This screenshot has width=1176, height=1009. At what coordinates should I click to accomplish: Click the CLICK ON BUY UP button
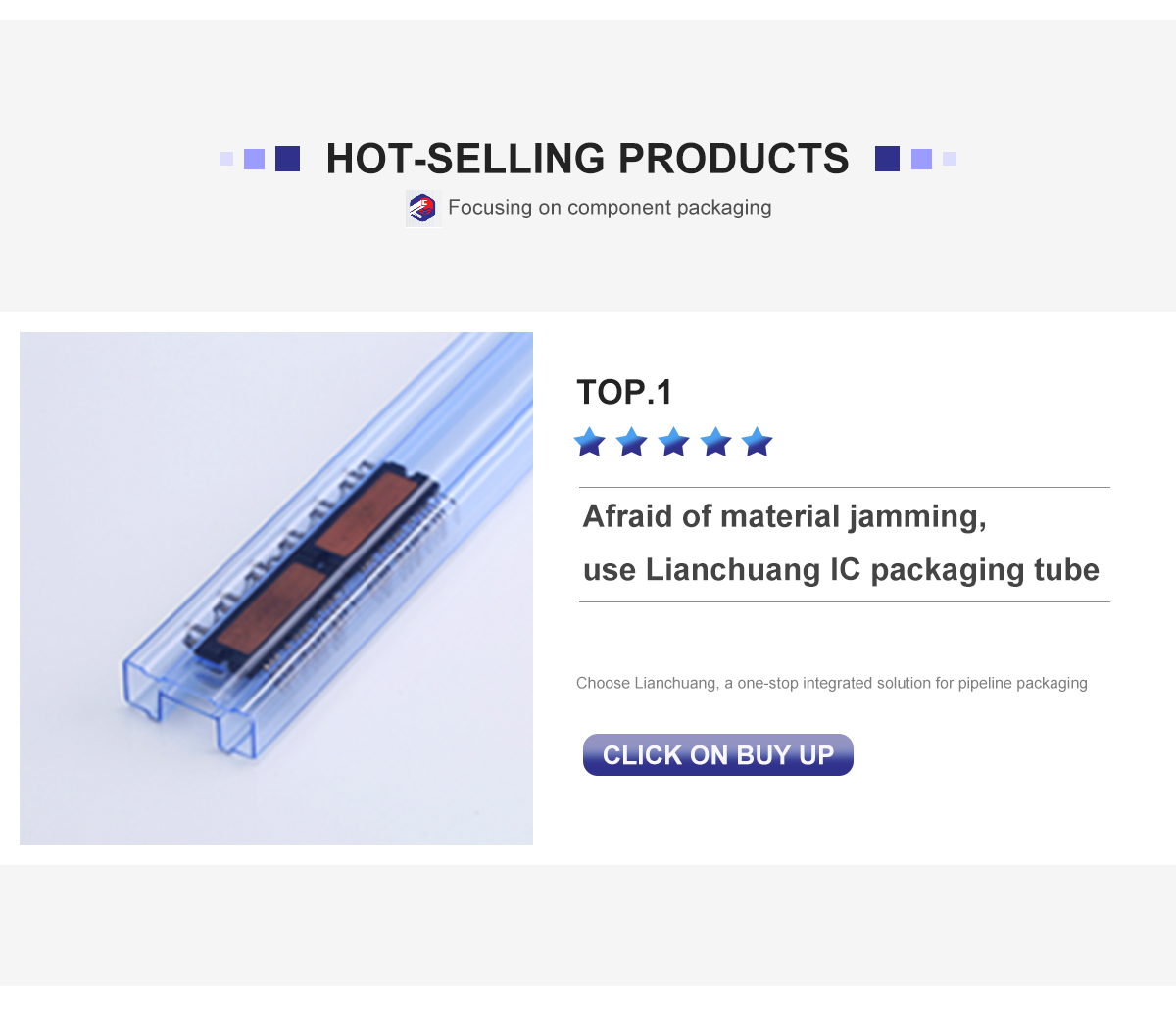pyautogui.click(x=718, y=755)
